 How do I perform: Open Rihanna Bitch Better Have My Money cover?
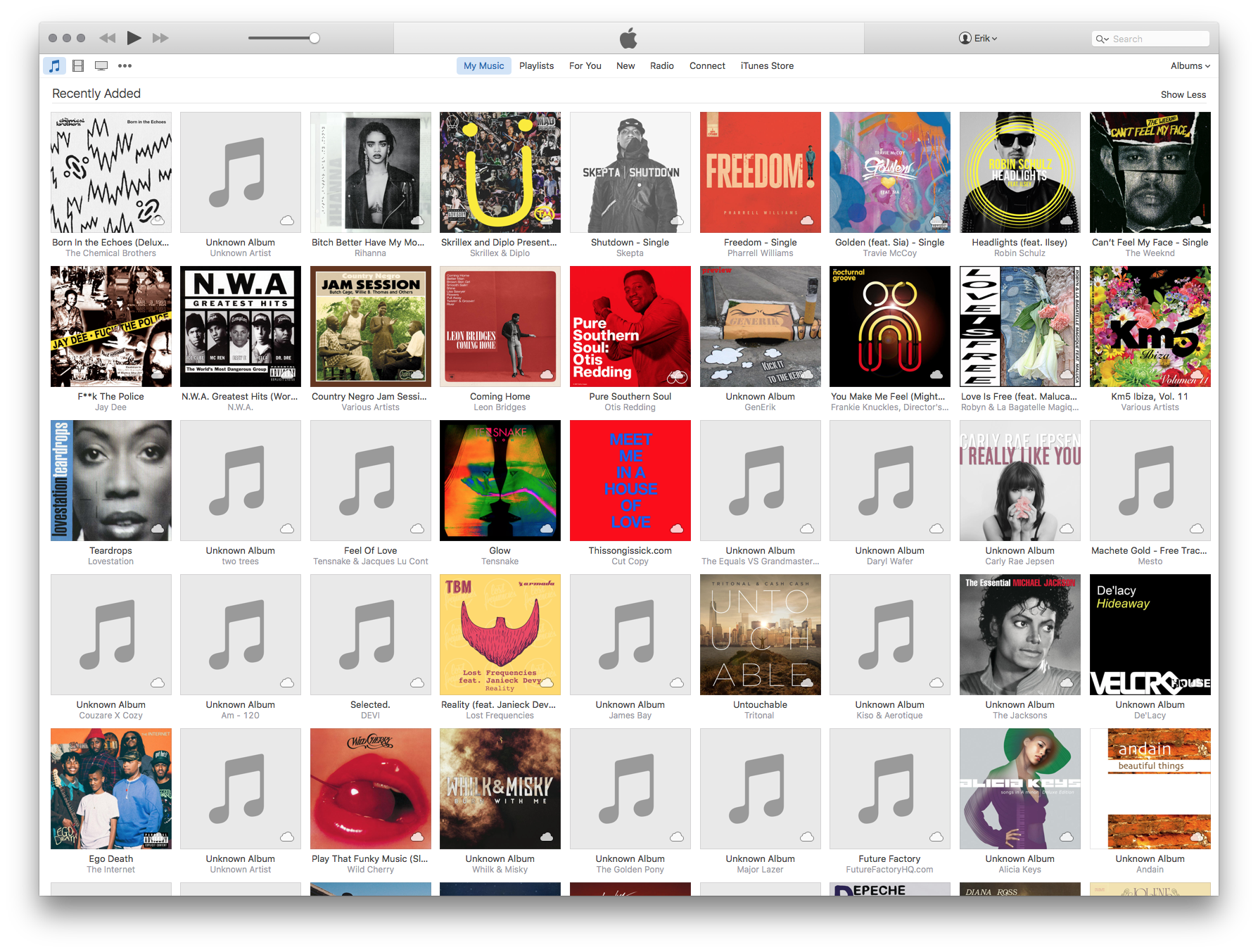pos(371,172)
